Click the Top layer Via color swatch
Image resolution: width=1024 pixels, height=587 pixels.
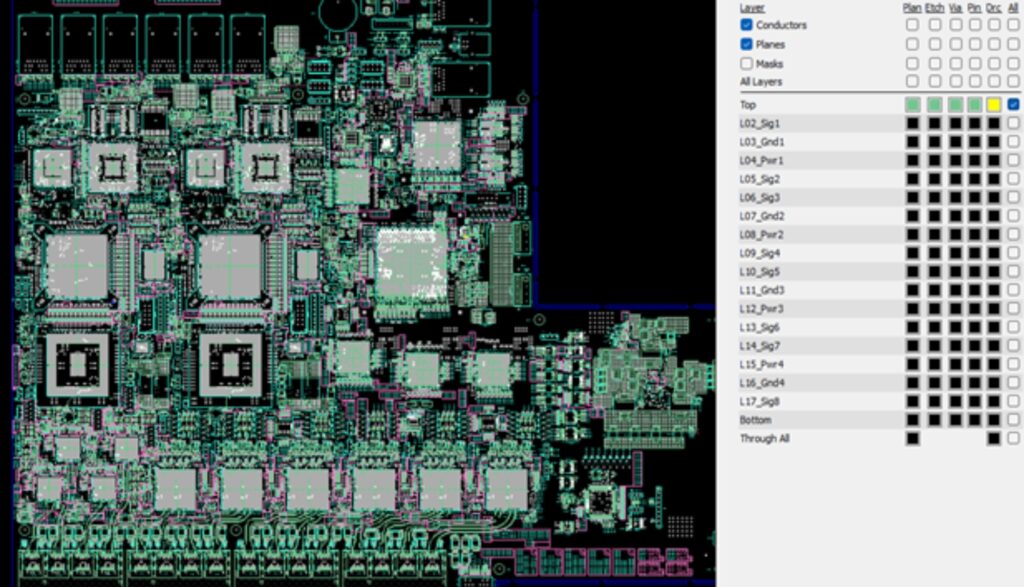point(956,104)
